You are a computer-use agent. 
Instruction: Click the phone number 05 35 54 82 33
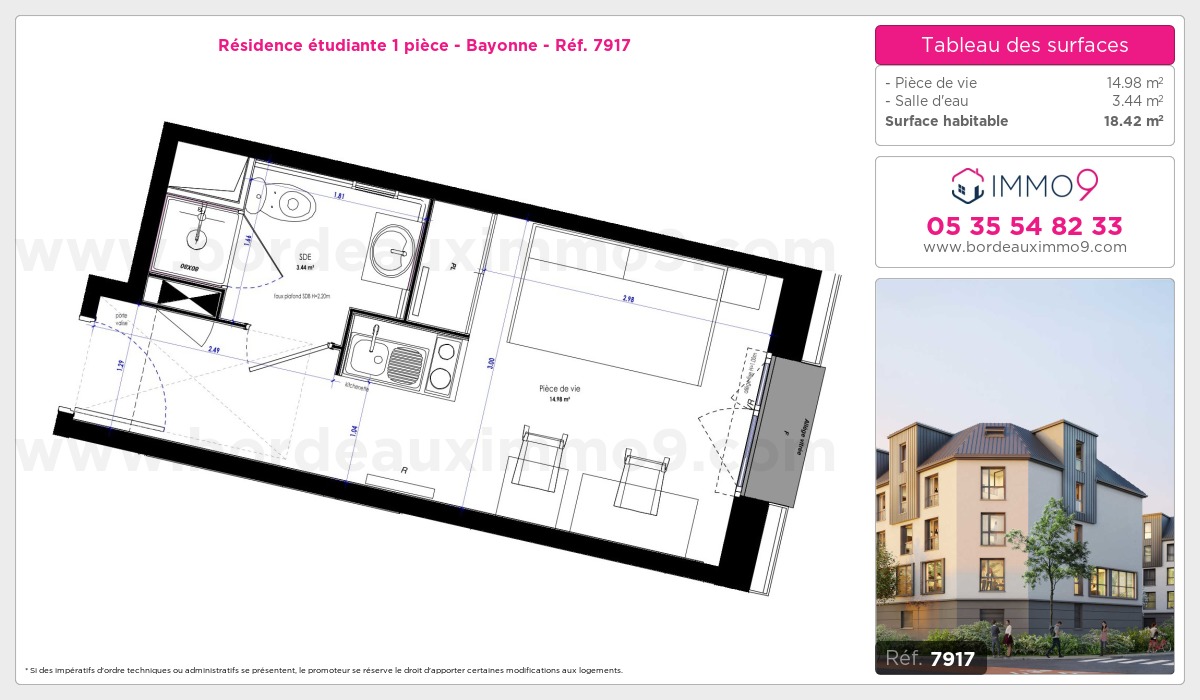point(1024,226)
